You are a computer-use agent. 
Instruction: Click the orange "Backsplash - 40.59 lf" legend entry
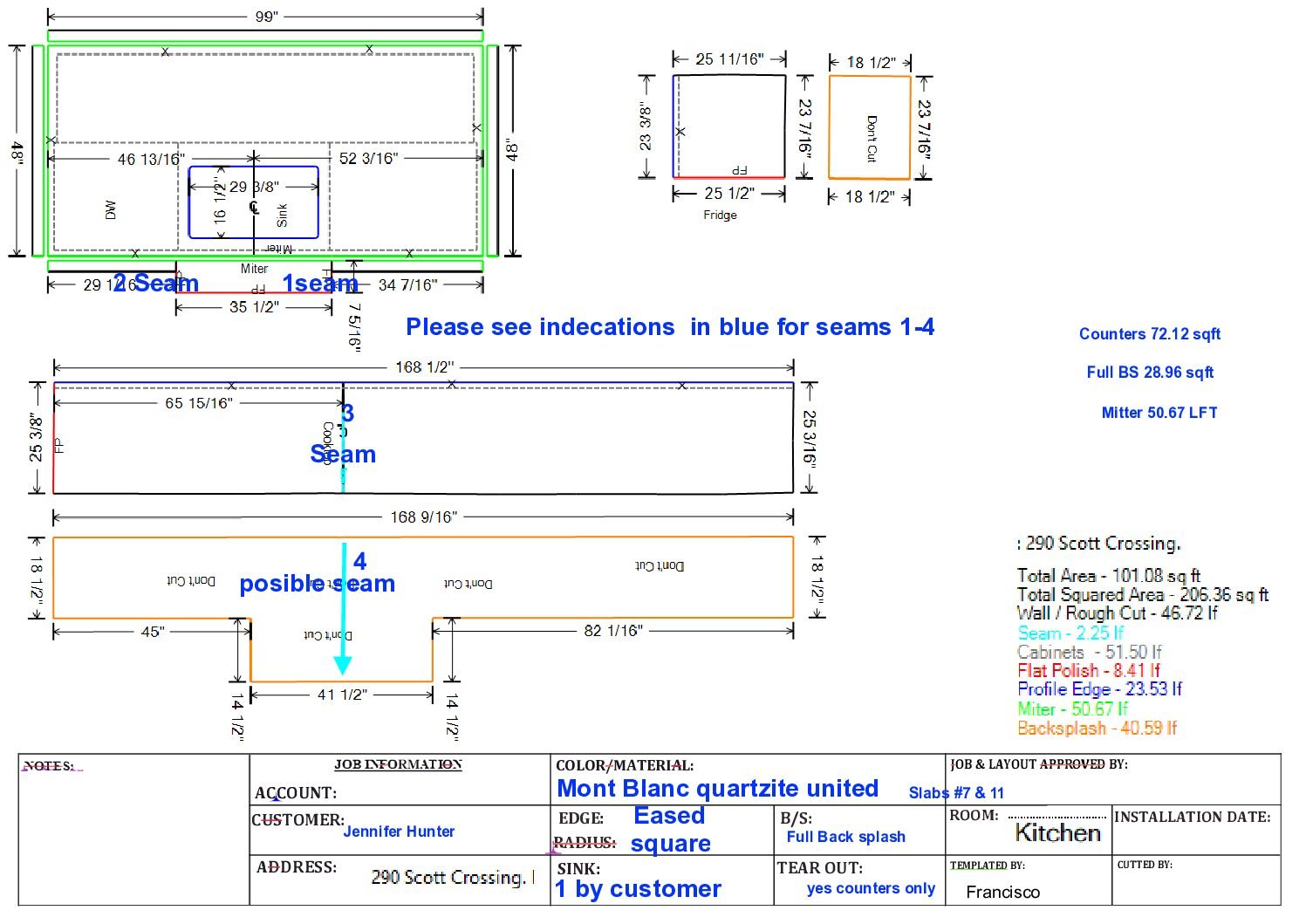pos(1097,728)
